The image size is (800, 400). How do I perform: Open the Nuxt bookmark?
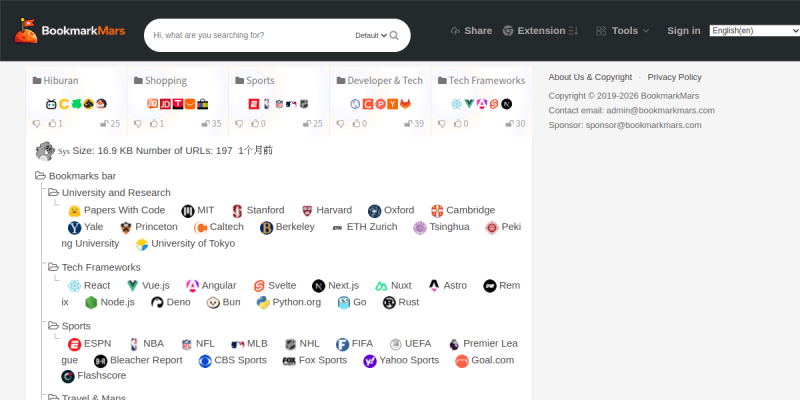pos(393,286)
